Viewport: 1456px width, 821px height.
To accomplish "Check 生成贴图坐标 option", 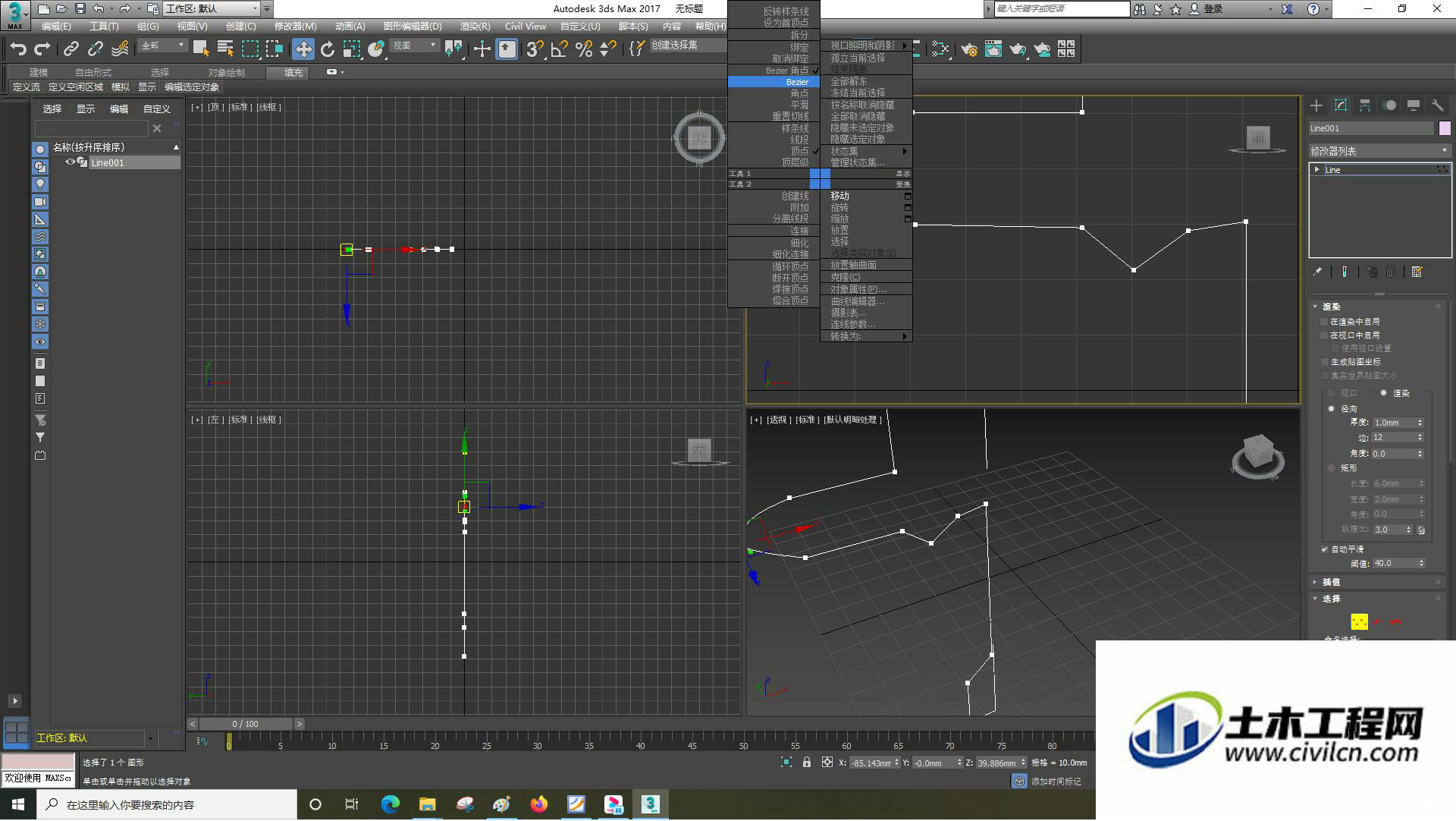I will [1325, 363].
